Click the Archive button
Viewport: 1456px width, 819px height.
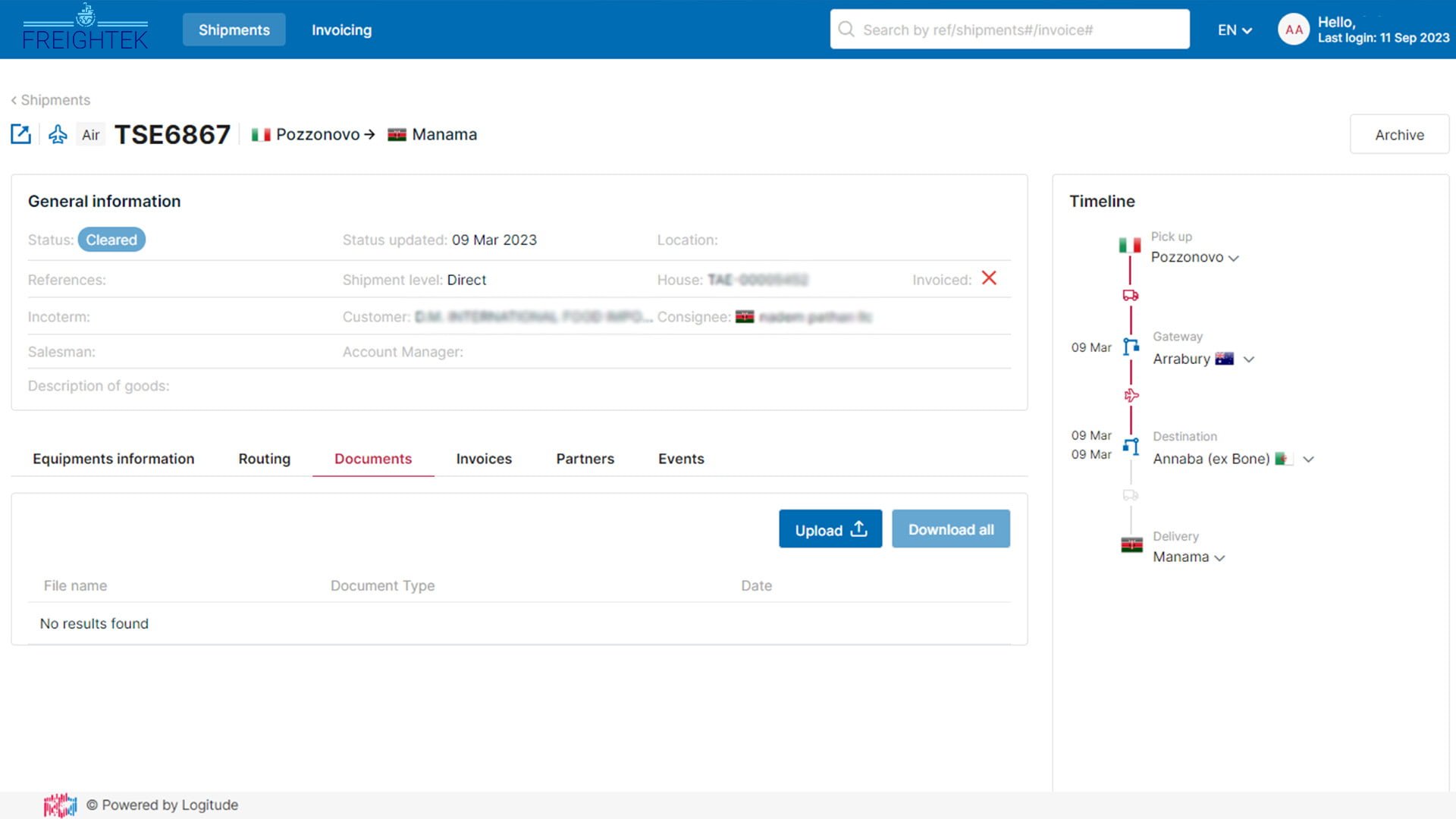1399,135
